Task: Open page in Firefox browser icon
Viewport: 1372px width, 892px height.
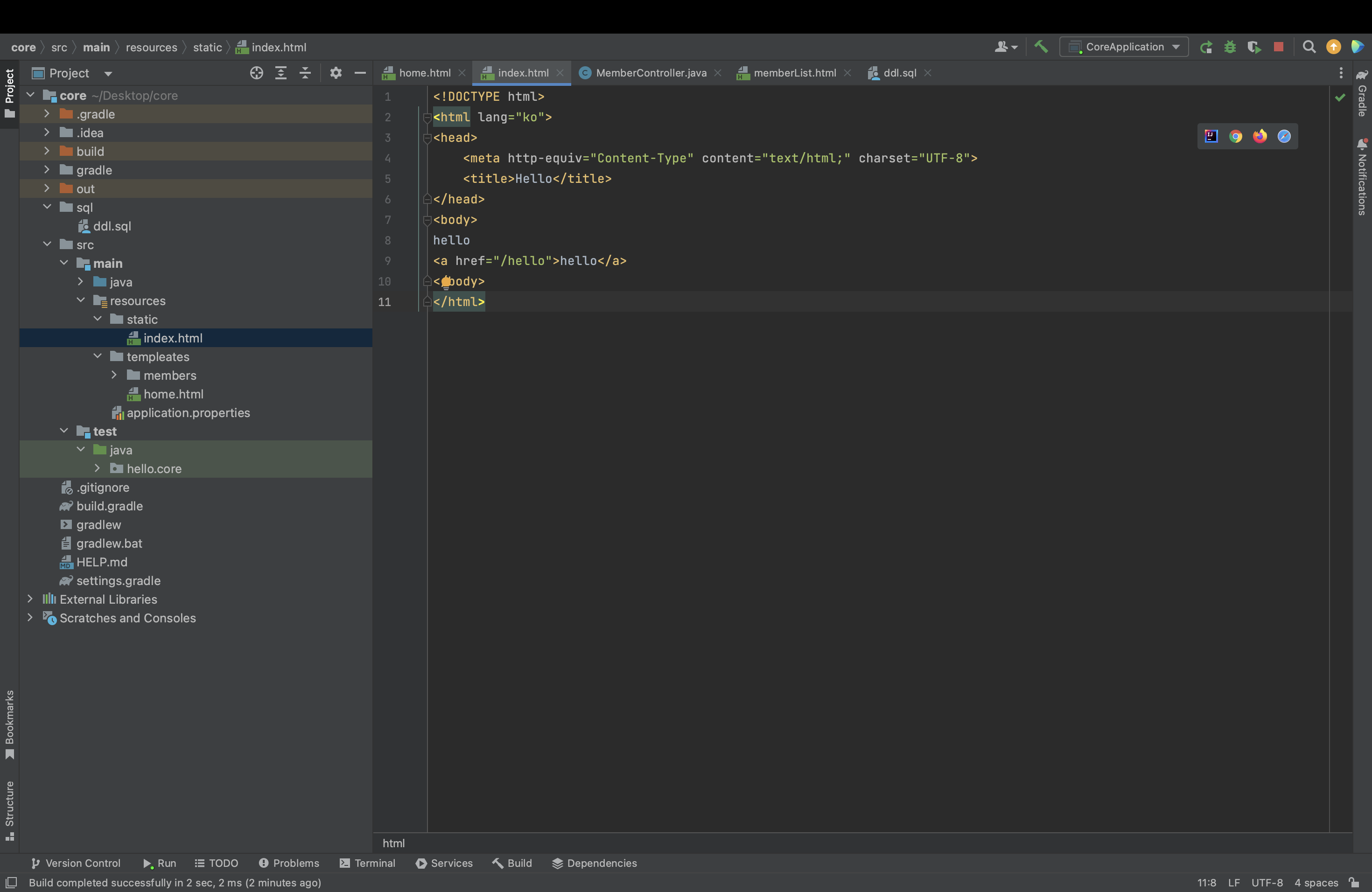Action: [1260, 136]
